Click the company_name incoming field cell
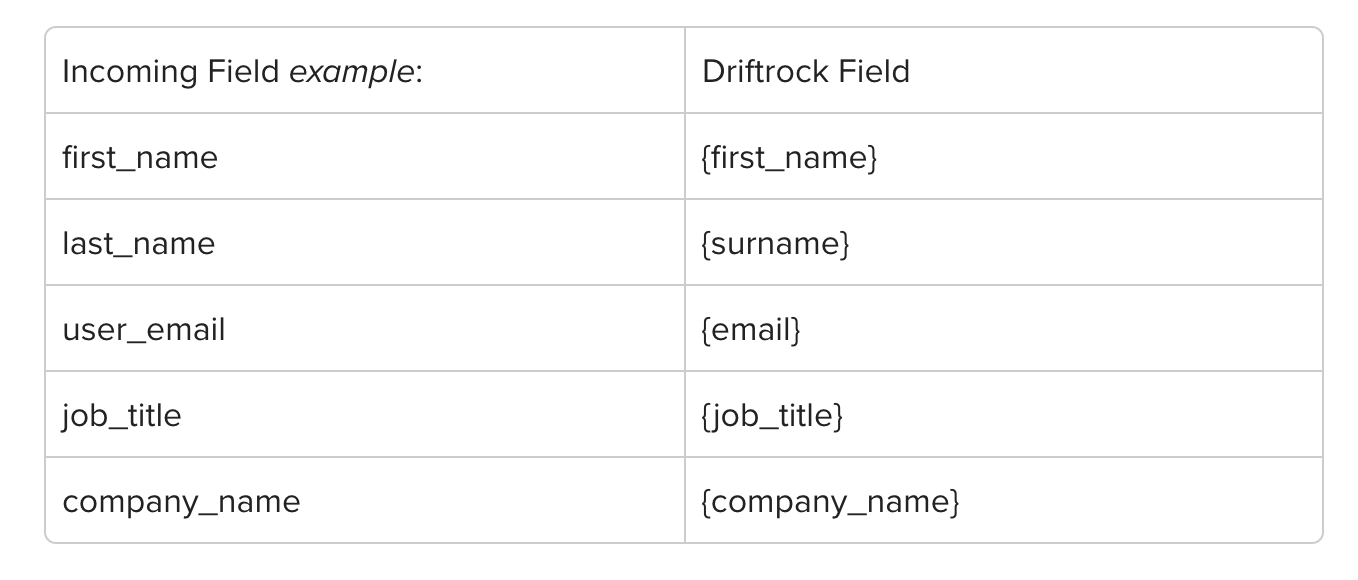The height and width of the screenshot is (580, 1358). [365, 500]
